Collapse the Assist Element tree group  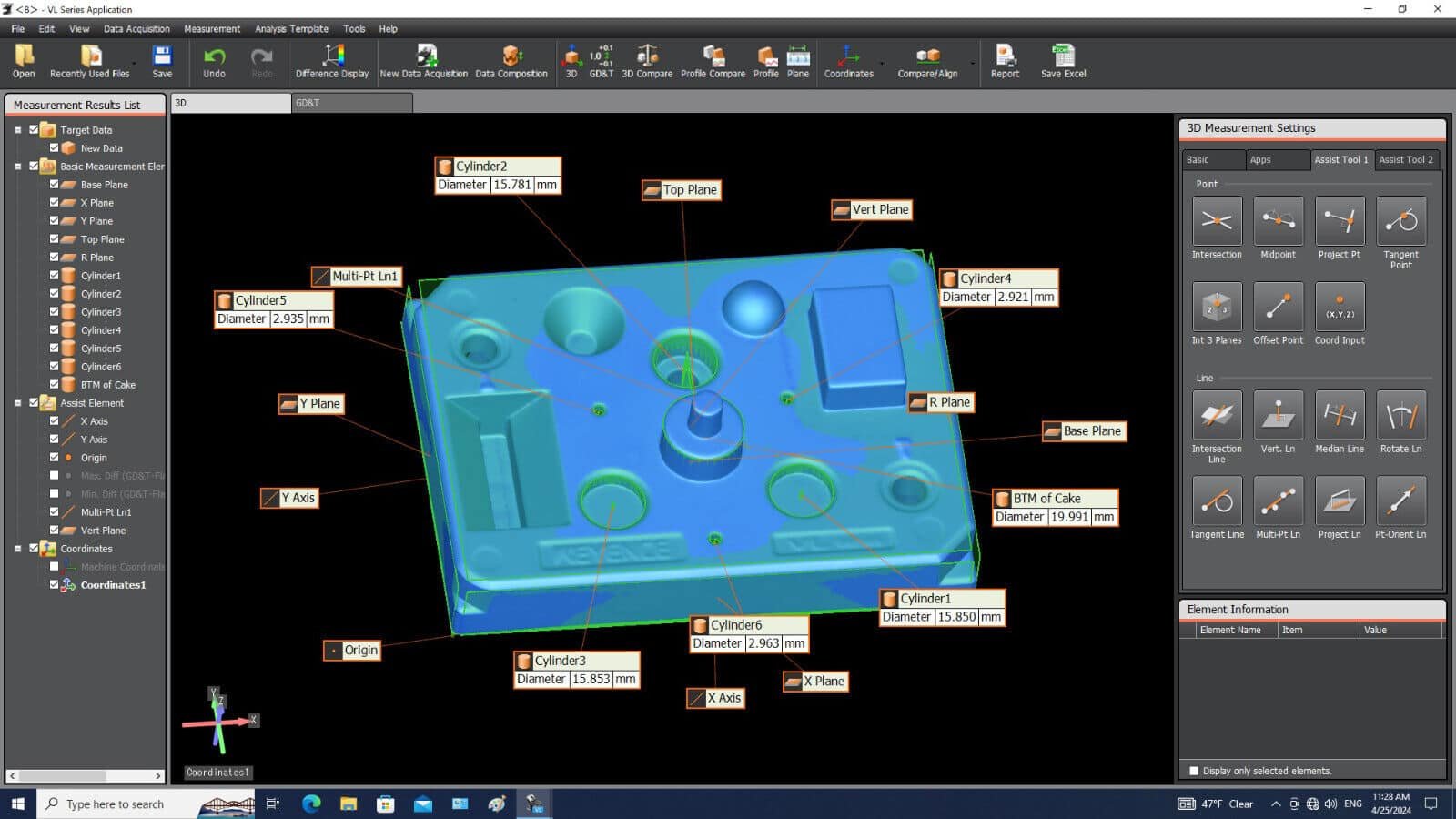click(17, 403)
